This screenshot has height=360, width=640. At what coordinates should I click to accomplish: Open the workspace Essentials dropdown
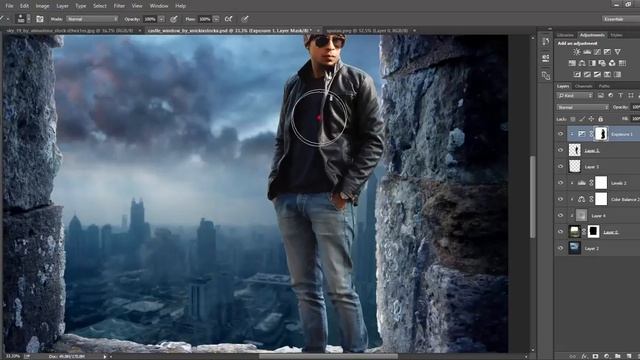pos(621,19)
